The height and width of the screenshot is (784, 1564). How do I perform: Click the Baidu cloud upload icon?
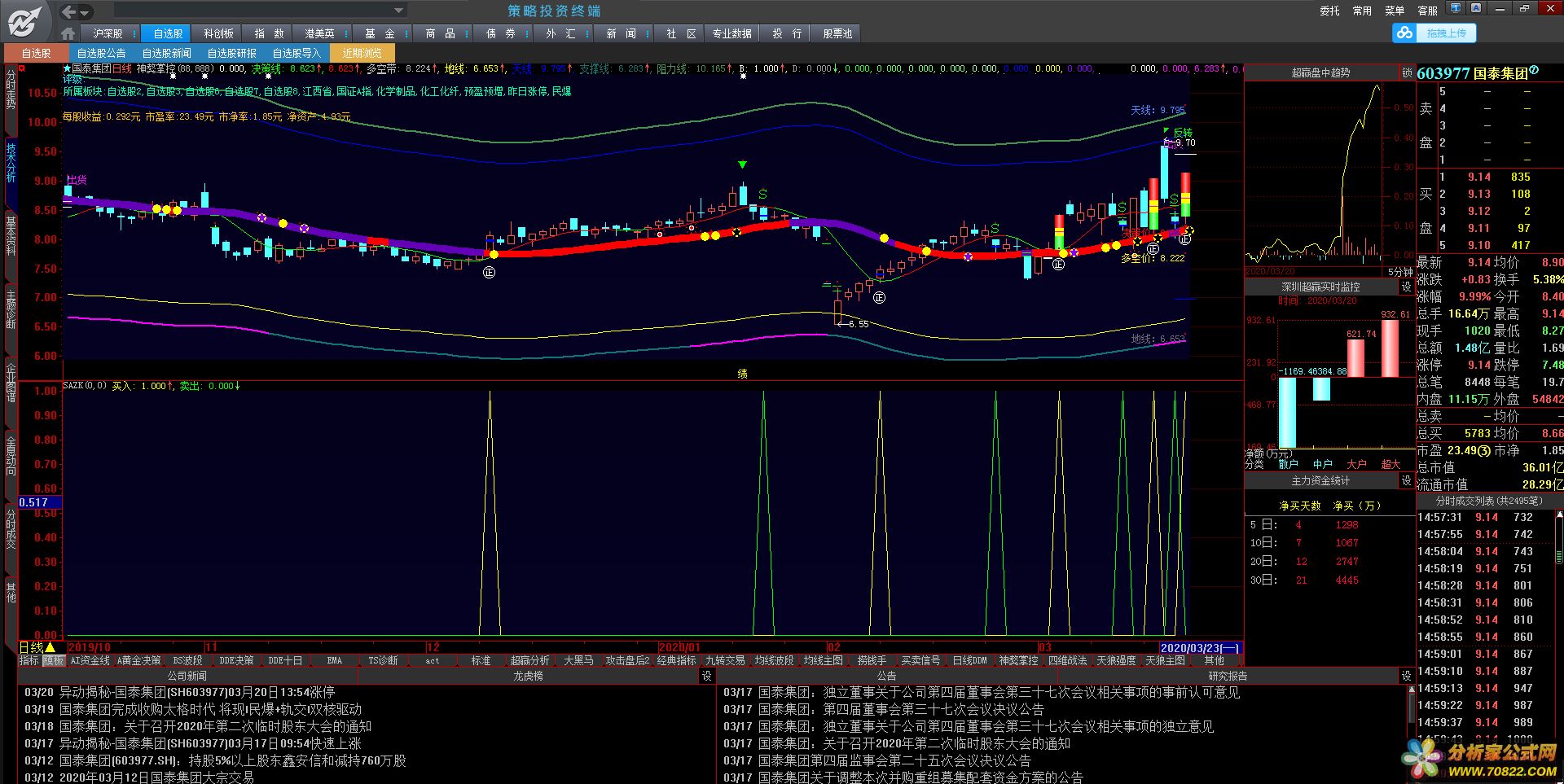pos(1404,33)
